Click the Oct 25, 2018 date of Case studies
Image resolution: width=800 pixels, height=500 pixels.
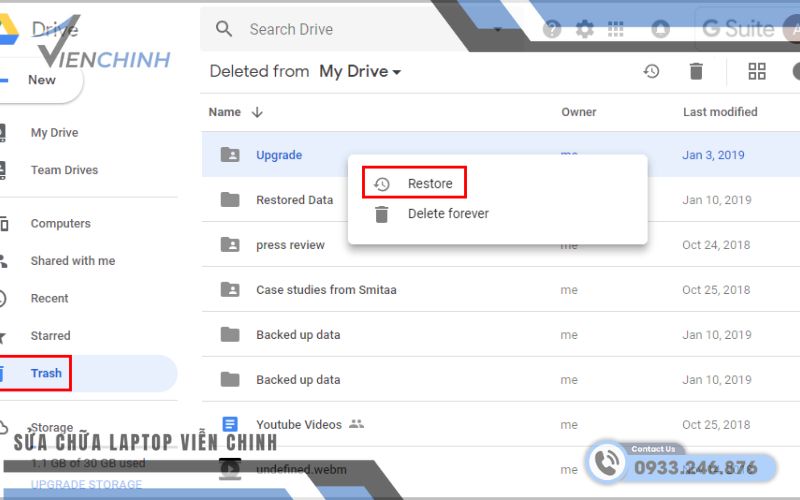pyautogui.click(x=716, y=290)
